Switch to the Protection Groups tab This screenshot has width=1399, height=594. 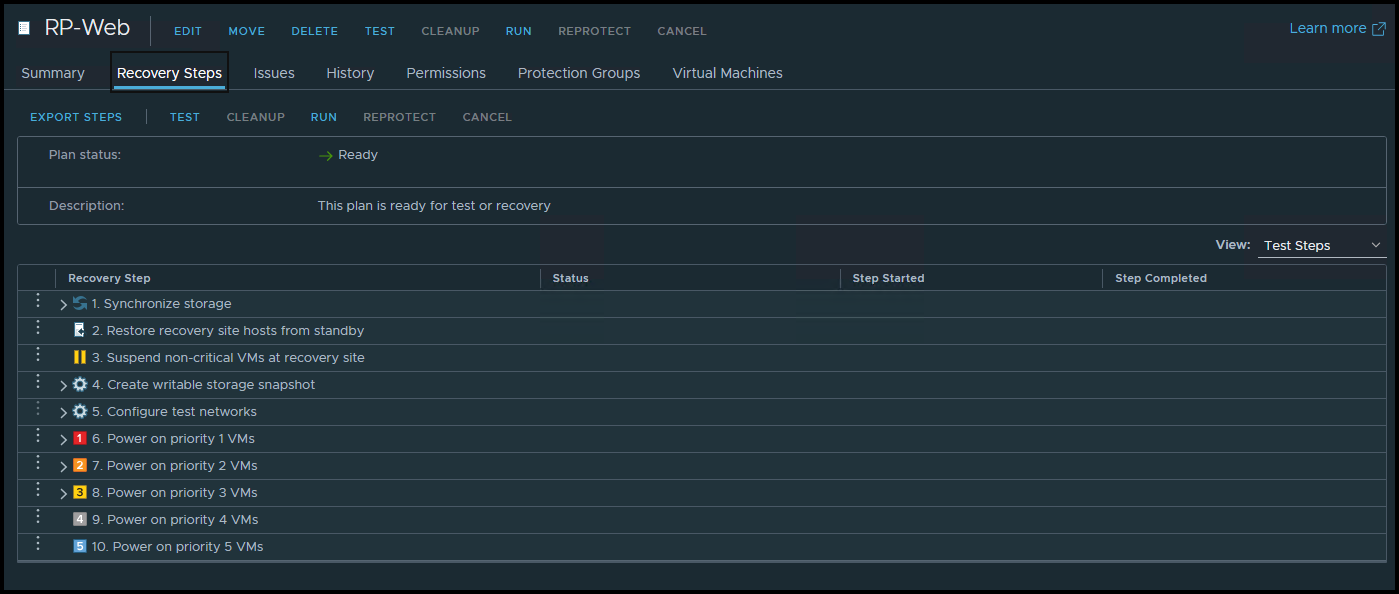[x=578, y=73]
